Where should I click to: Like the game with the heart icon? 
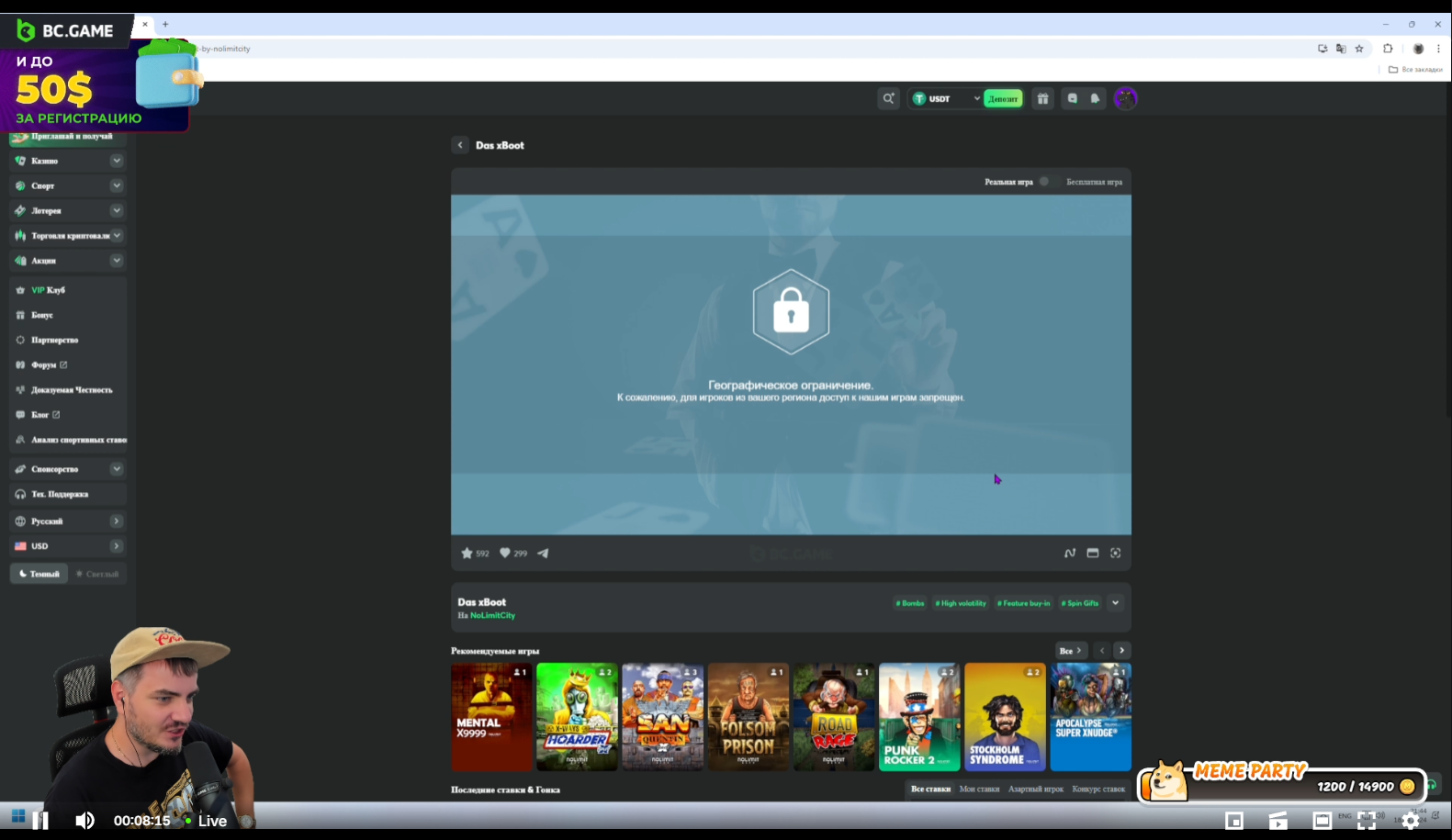point(504,553)
